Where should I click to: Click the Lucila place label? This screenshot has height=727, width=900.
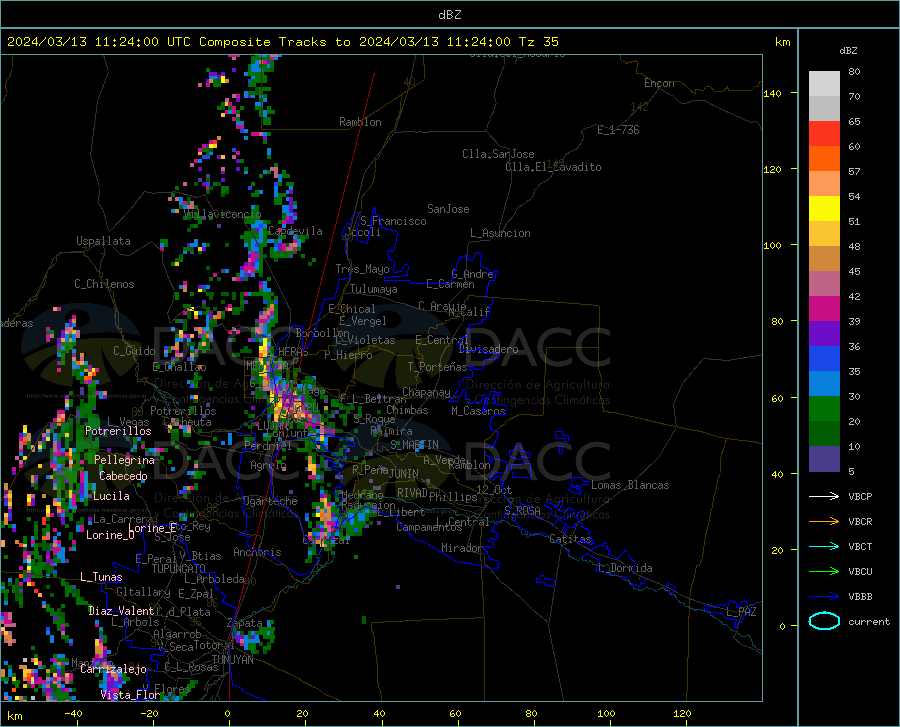(x=111, y=496)
